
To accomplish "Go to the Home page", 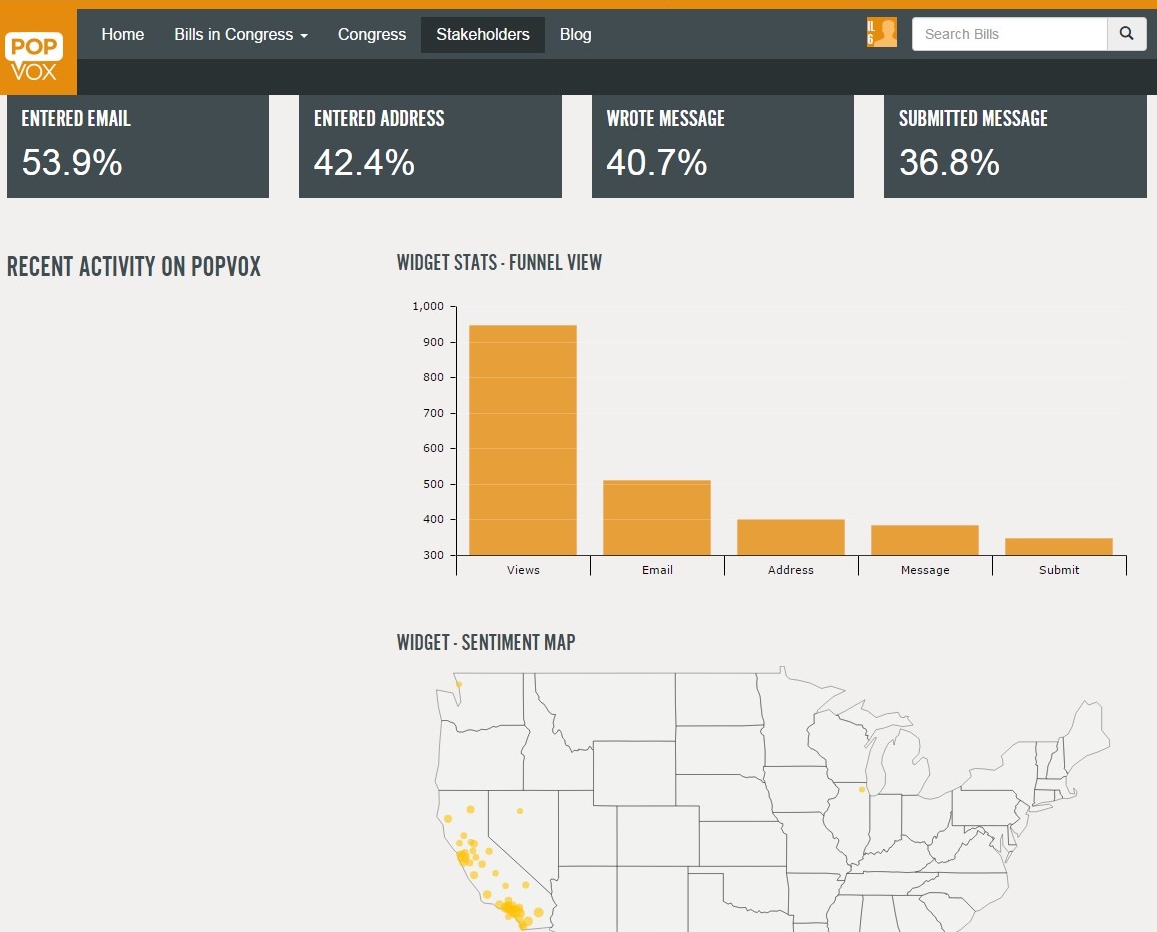I will click(122, 35).
